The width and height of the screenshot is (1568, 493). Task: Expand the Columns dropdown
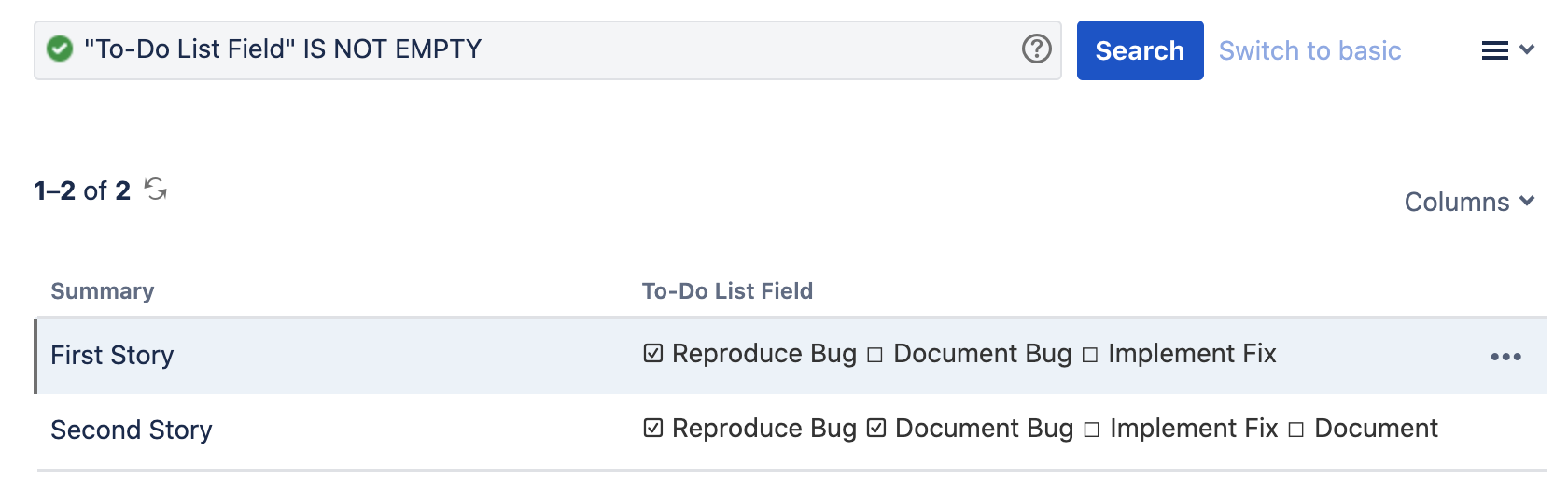point(1469,202)
